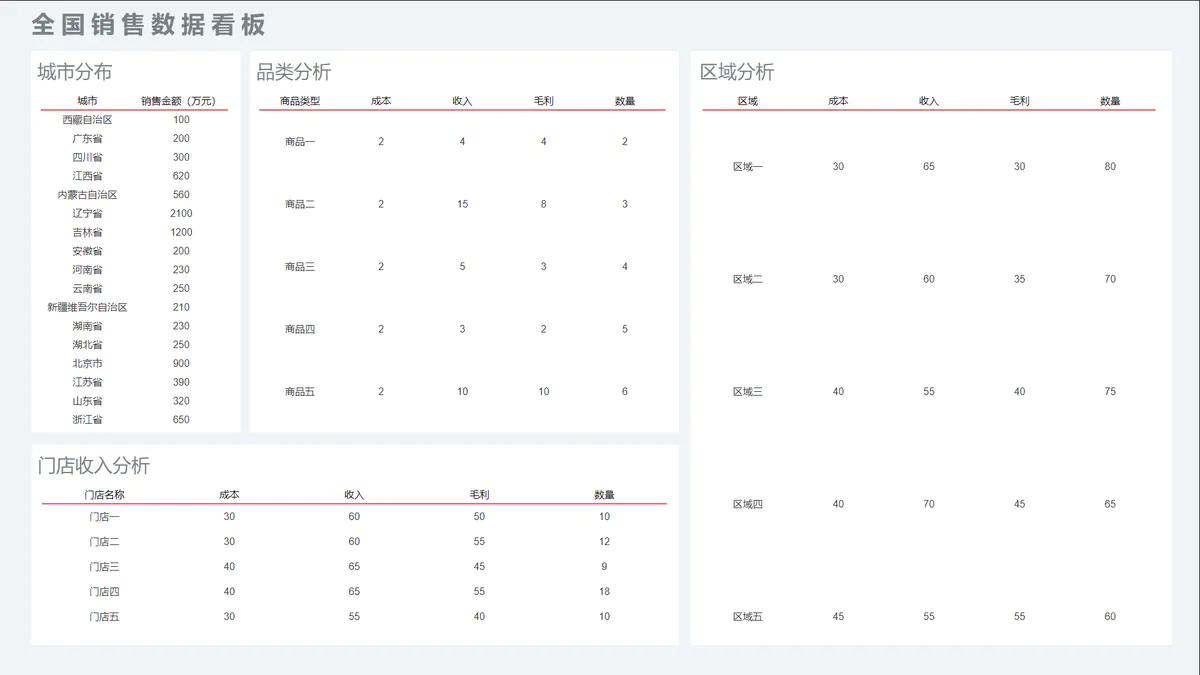Select the 区域分析 panel heading
Viewport: 1200px width, 675px height.
[737, 72]
